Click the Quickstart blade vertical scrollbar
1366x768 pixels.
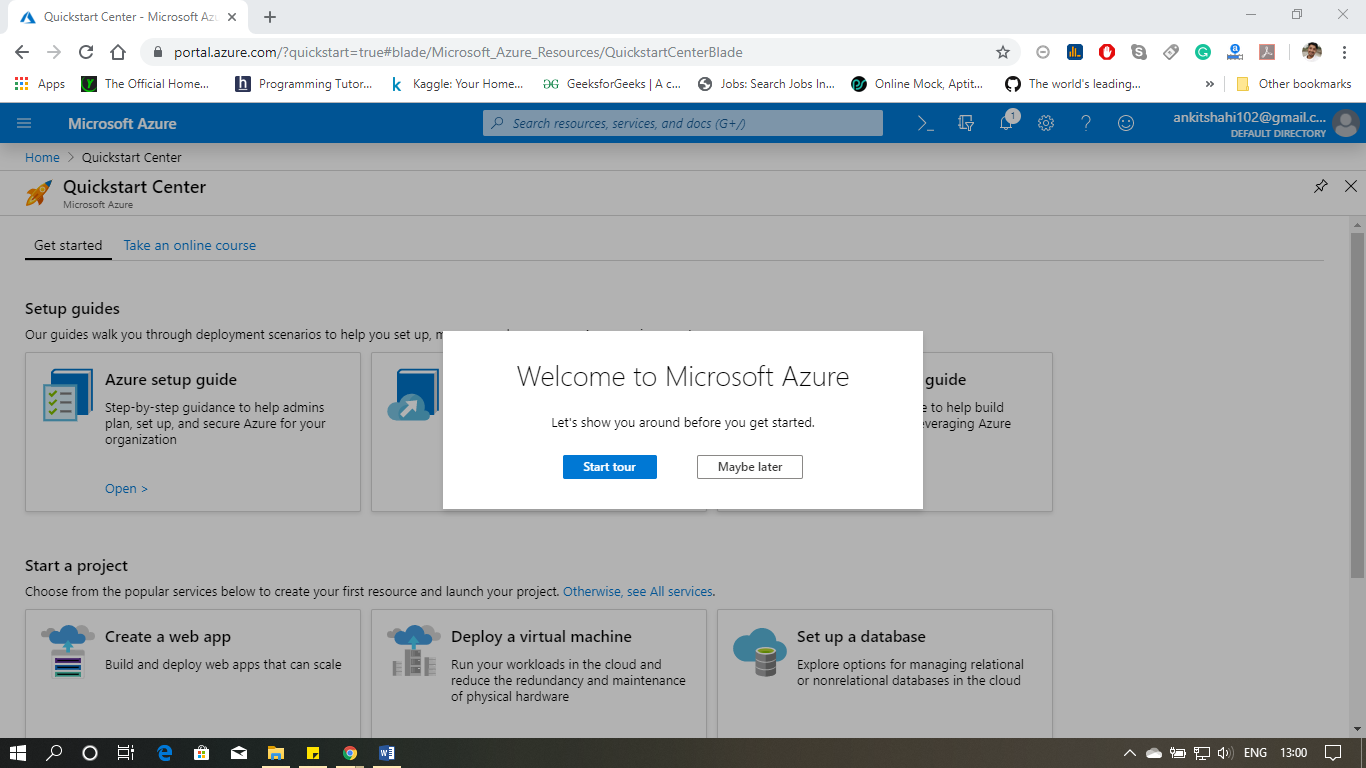1357,405
